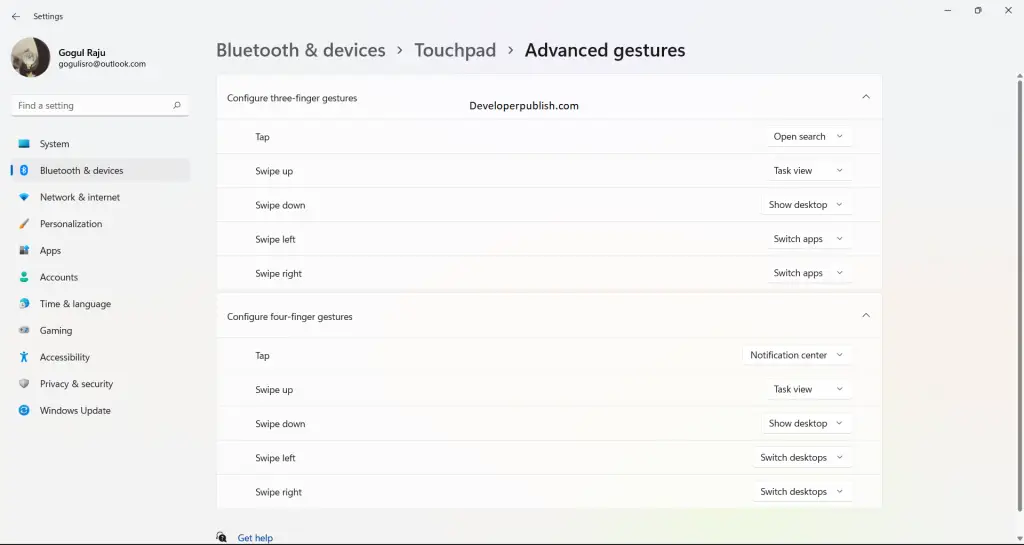Viewport: 1024px width, 545px height.
Task: Open three-finger Swipe up Task view dropdown
Action: (x=808, y=170)
